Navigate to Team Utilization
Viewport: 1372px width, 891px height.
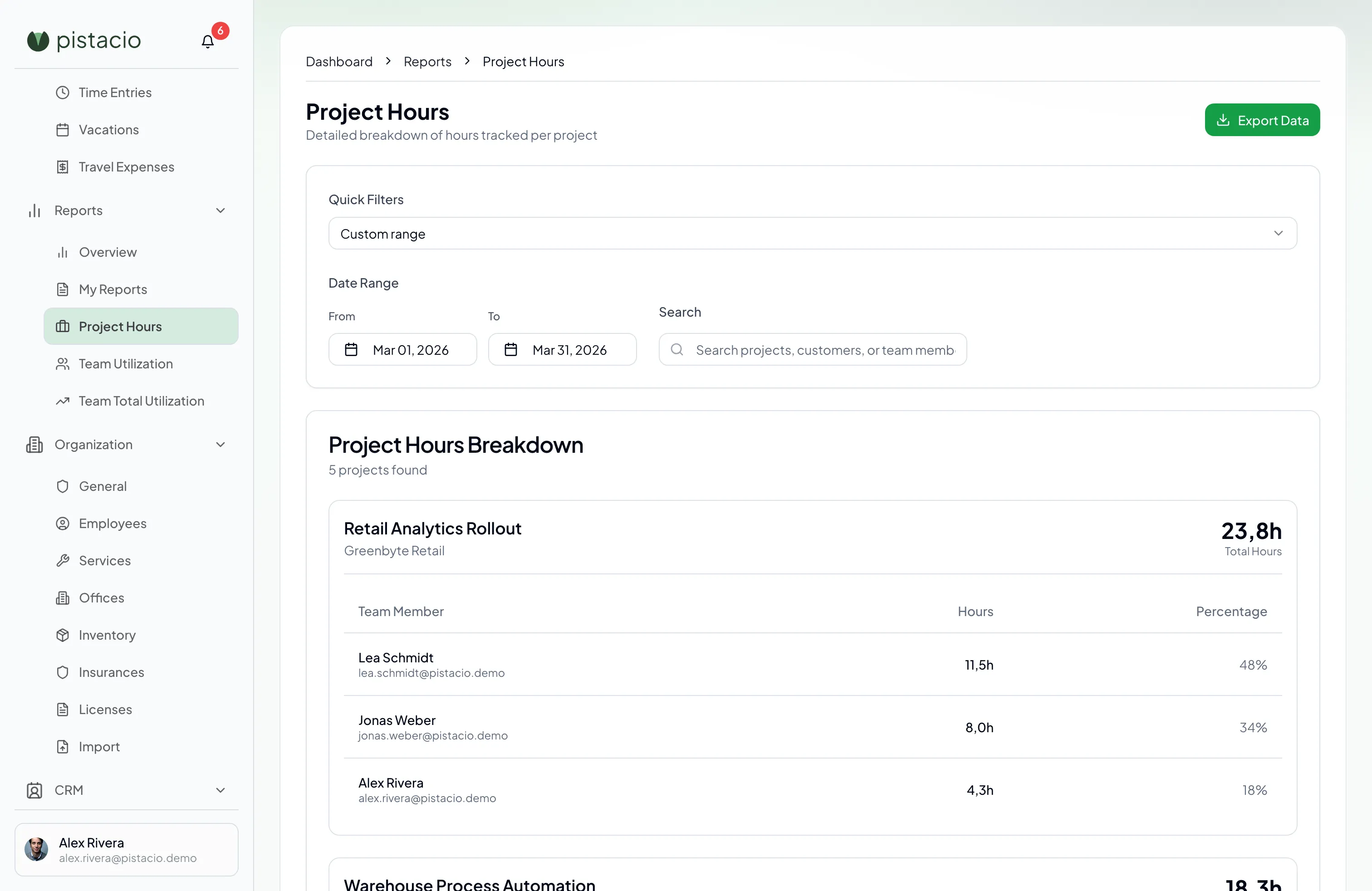(141, 364)
